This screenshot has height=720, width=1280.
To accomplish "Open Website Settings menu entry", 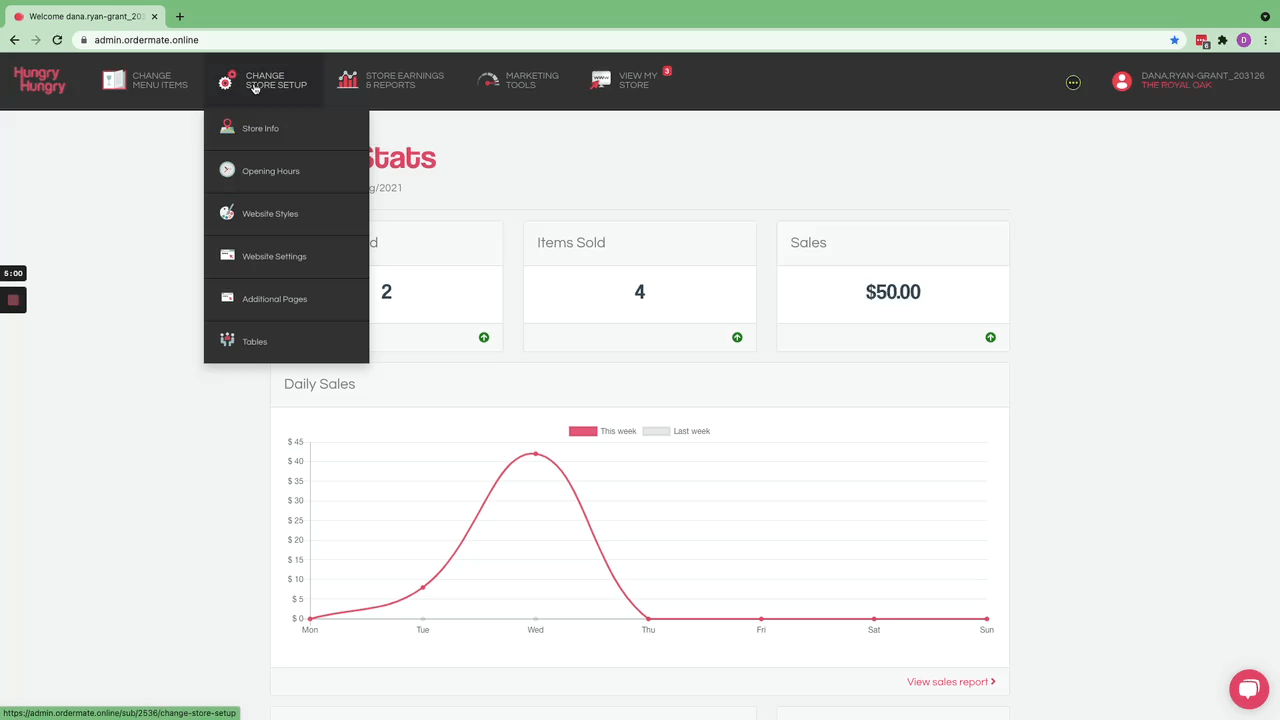I will pos(286,256).
